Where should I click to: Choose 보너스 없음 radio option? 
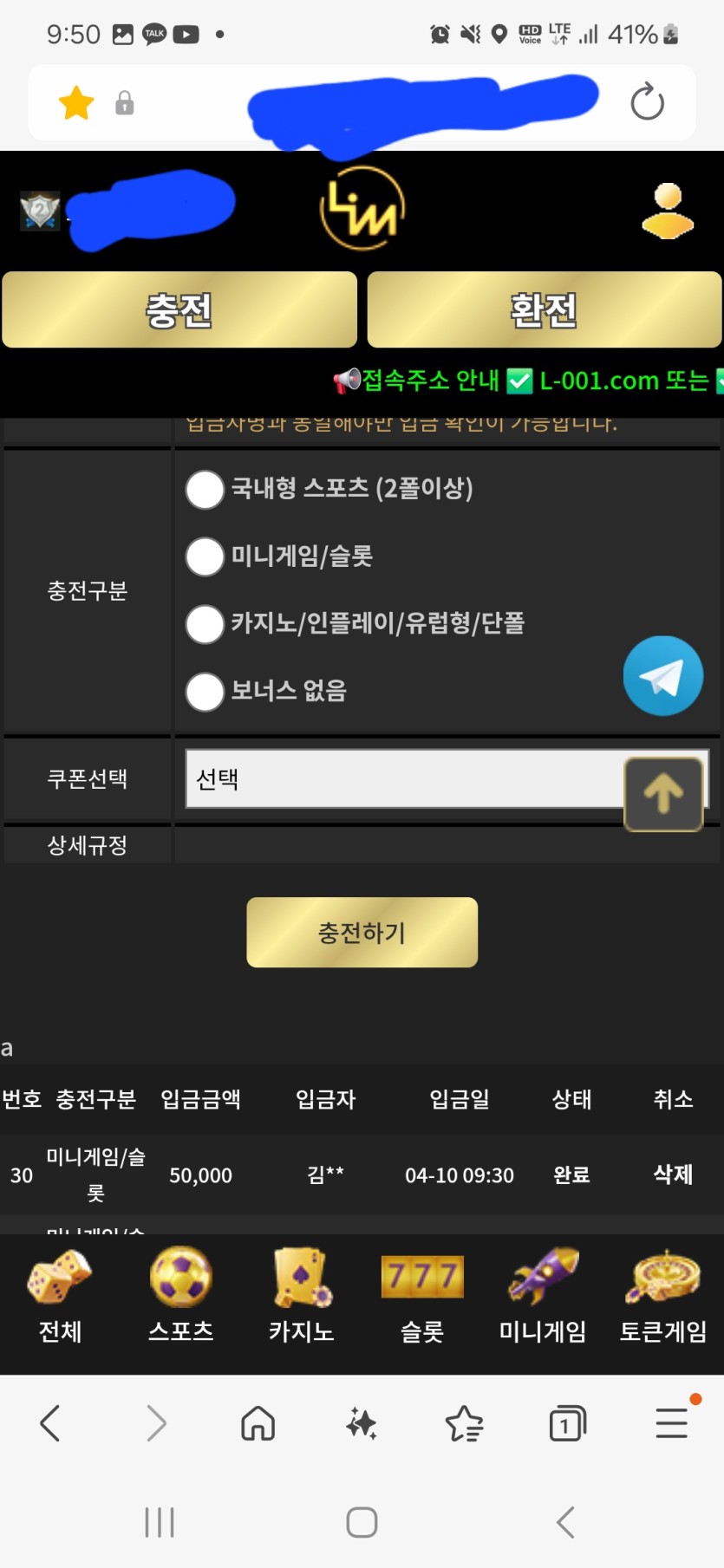coord(205,692)
